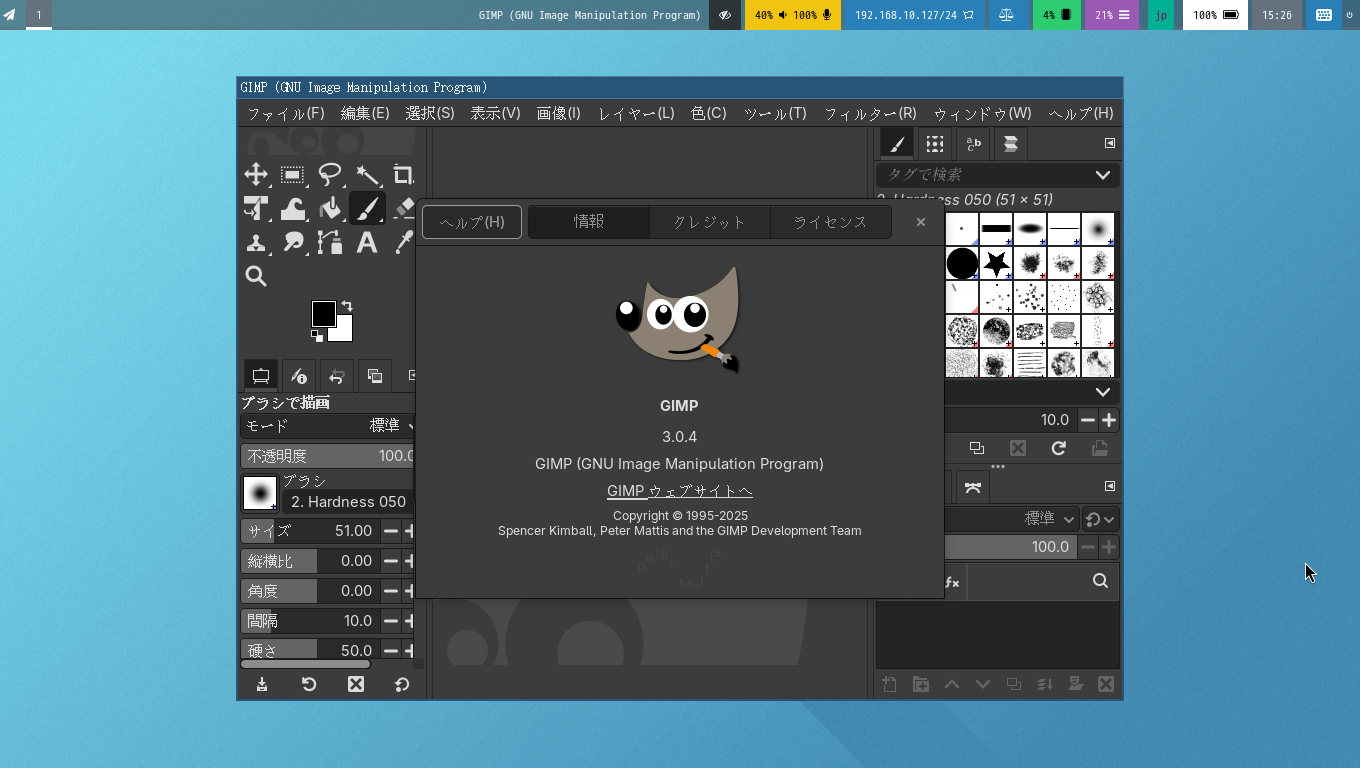Refresh the brushes list
This screenshot has height=768, width=1360.
point(1058,448)
